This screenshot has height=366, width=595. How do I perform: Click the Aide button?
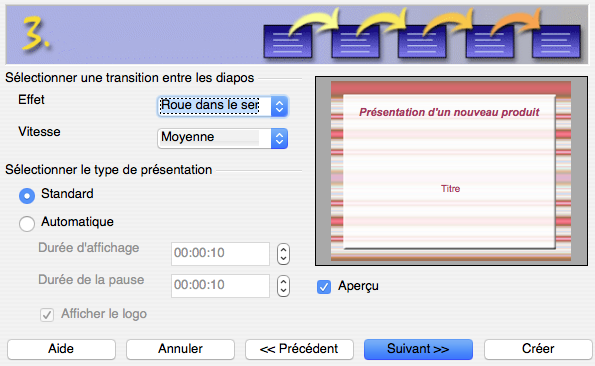[x=61, y=349]
